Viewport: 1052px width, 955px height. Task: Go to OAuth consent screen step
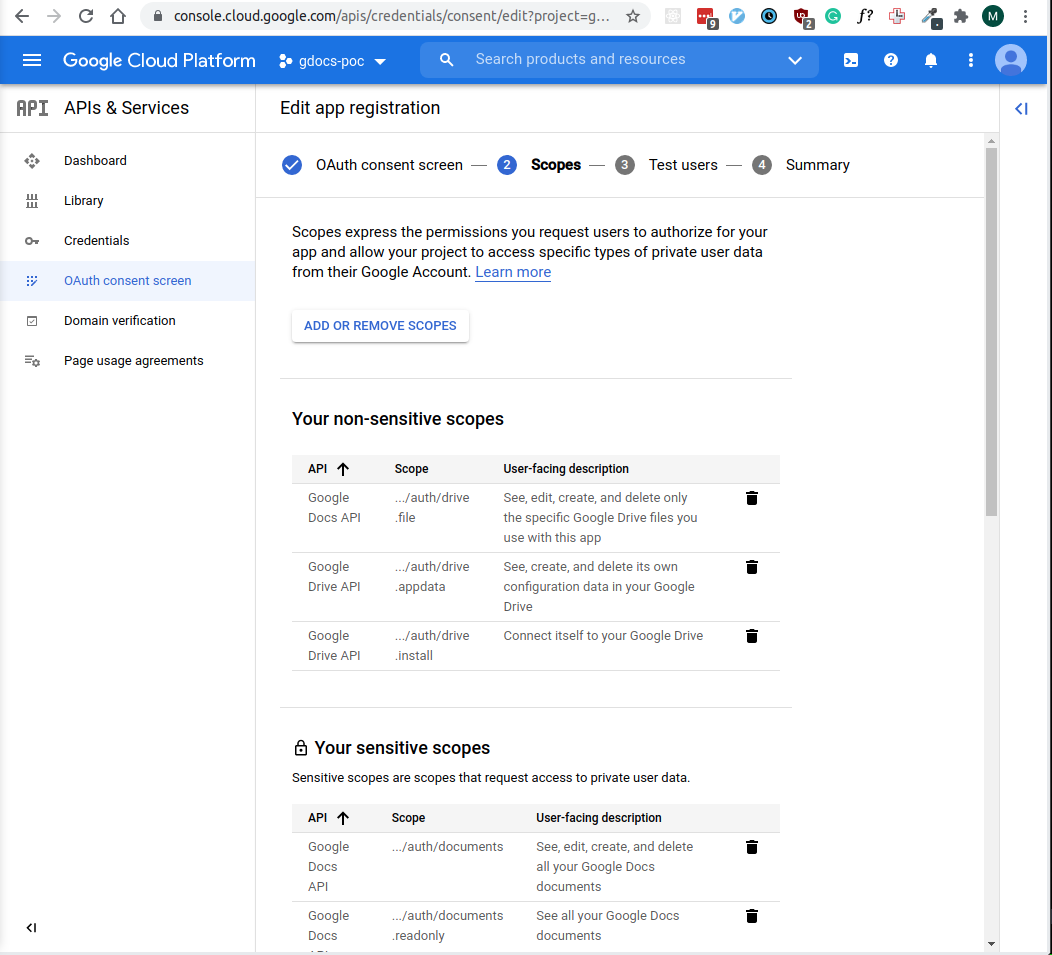point(372,165)
